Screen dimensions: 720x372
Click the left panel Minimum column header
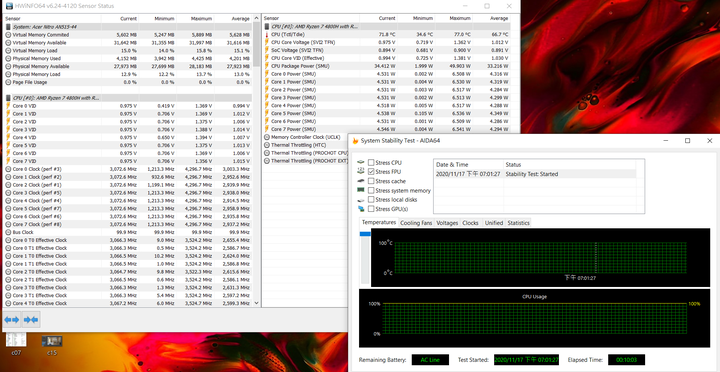coord(158,18)
